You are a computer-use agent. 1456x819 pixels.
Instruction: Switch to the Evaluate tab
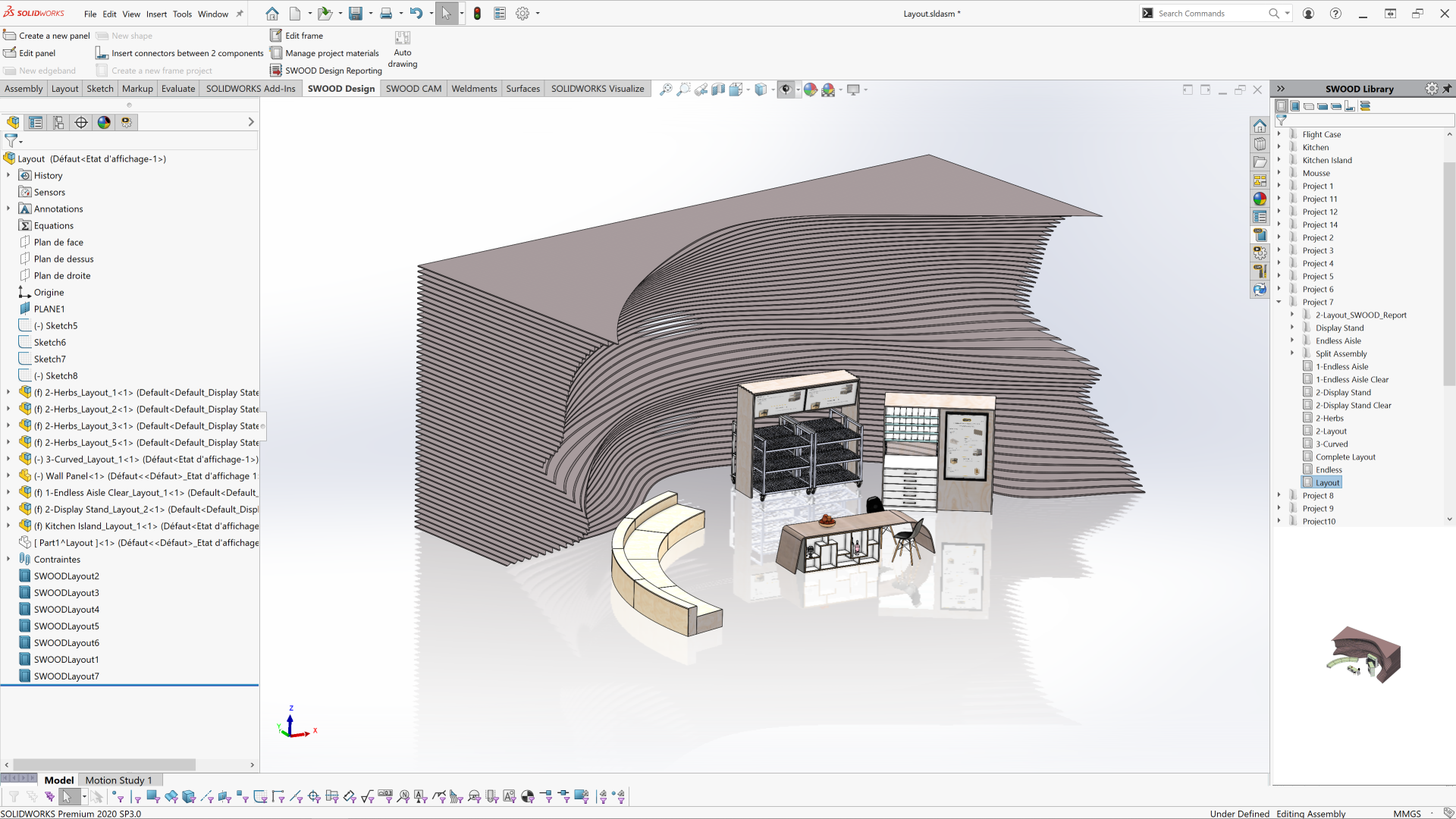178,89
